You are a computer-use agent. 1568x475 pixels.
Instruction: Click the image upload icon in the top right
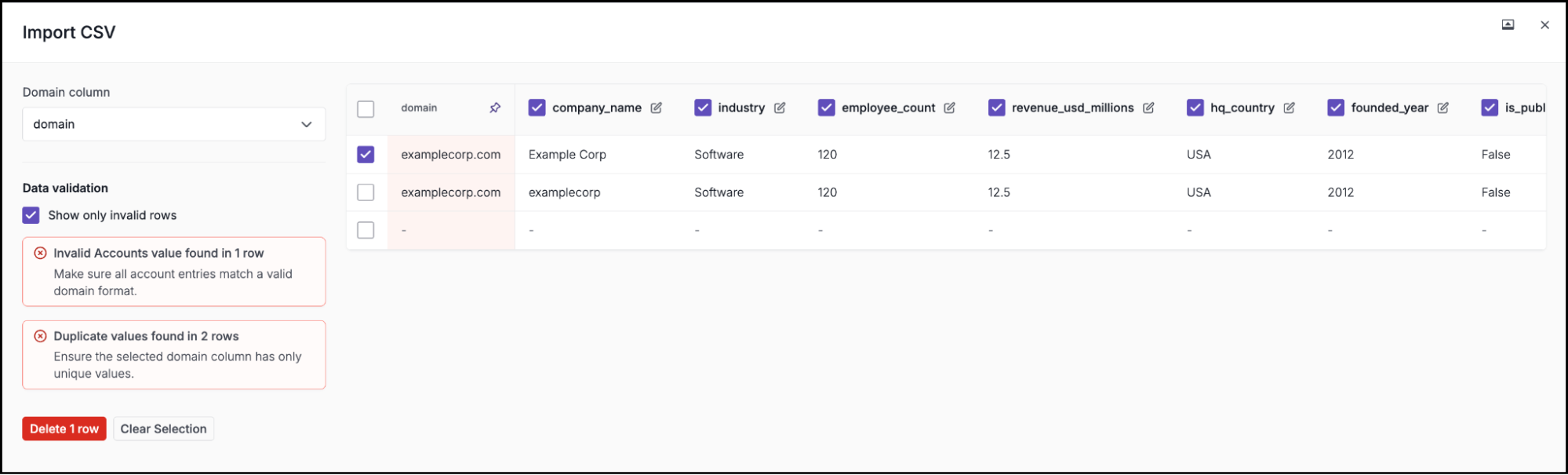pos(1508,24)
